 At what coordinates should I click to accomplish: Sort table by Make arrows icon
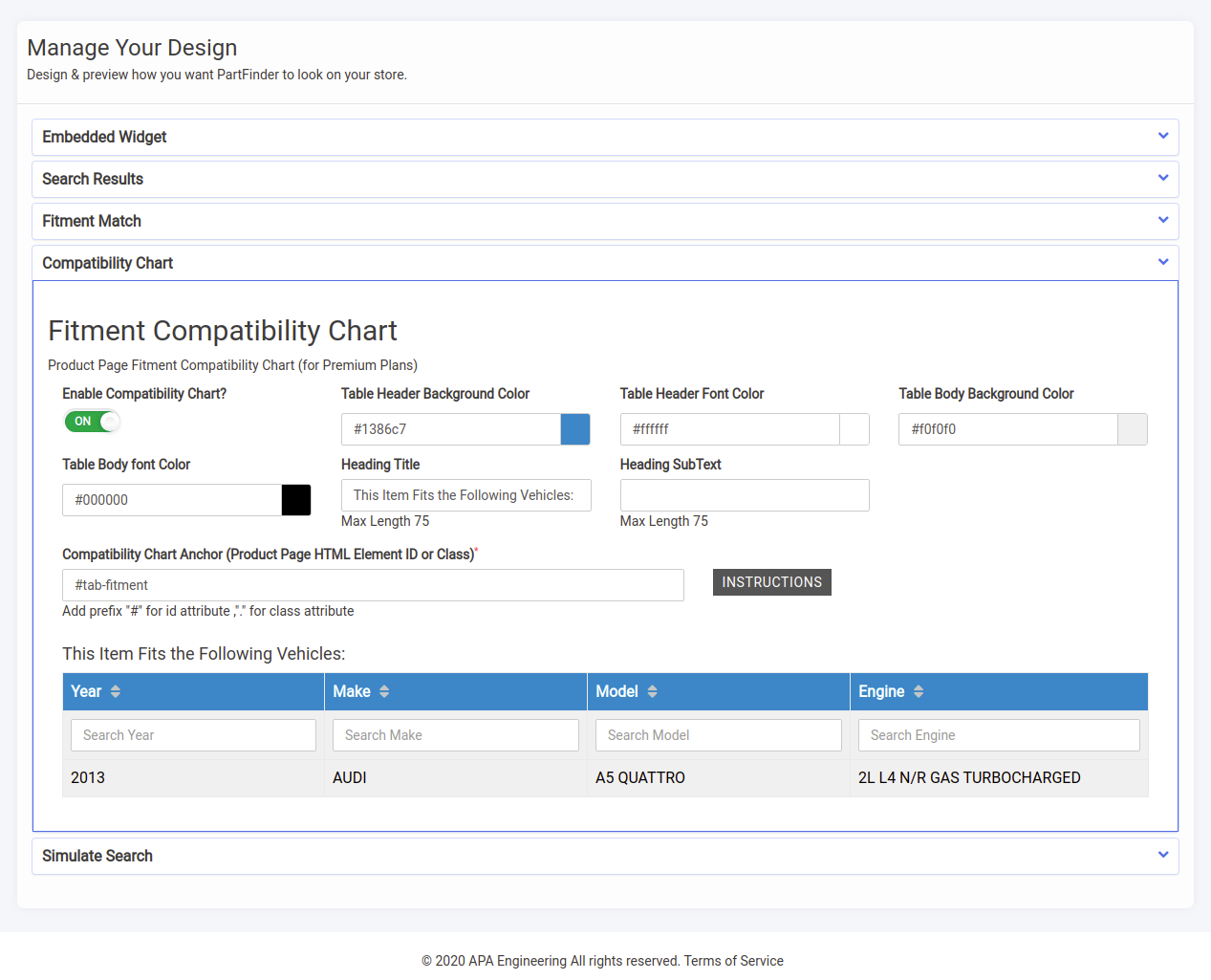coord(384,691)
